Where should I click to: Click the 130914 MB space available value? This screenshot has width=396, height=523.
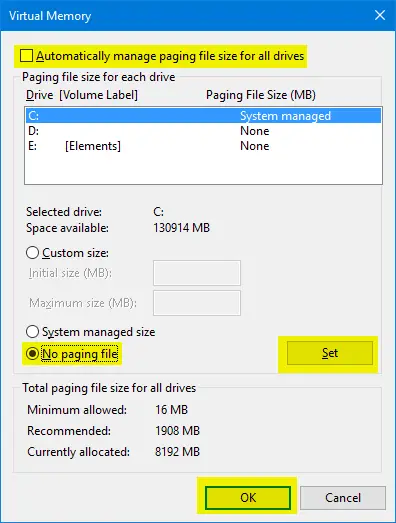click(181, 228)
